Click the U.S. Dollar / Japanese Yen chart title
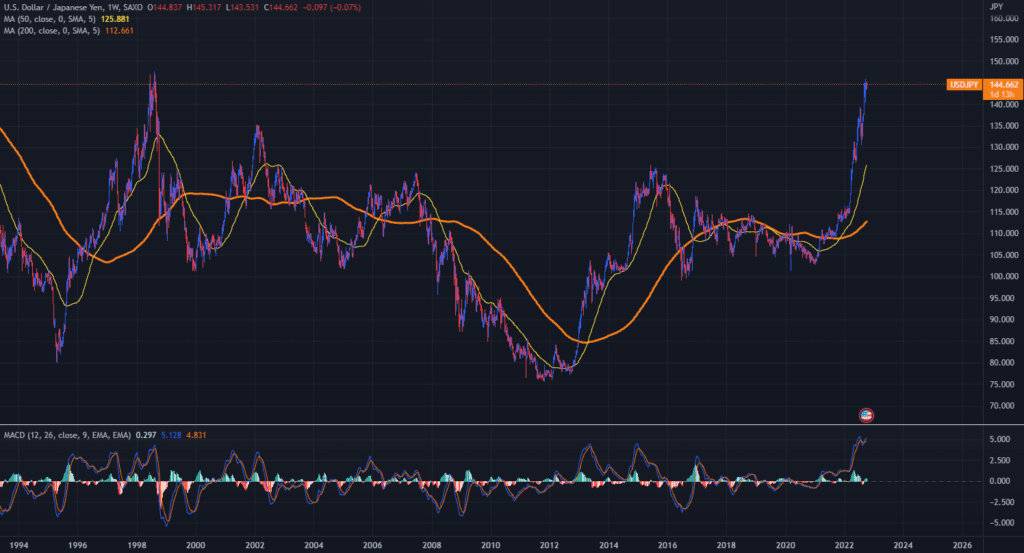 click(60, 9)
